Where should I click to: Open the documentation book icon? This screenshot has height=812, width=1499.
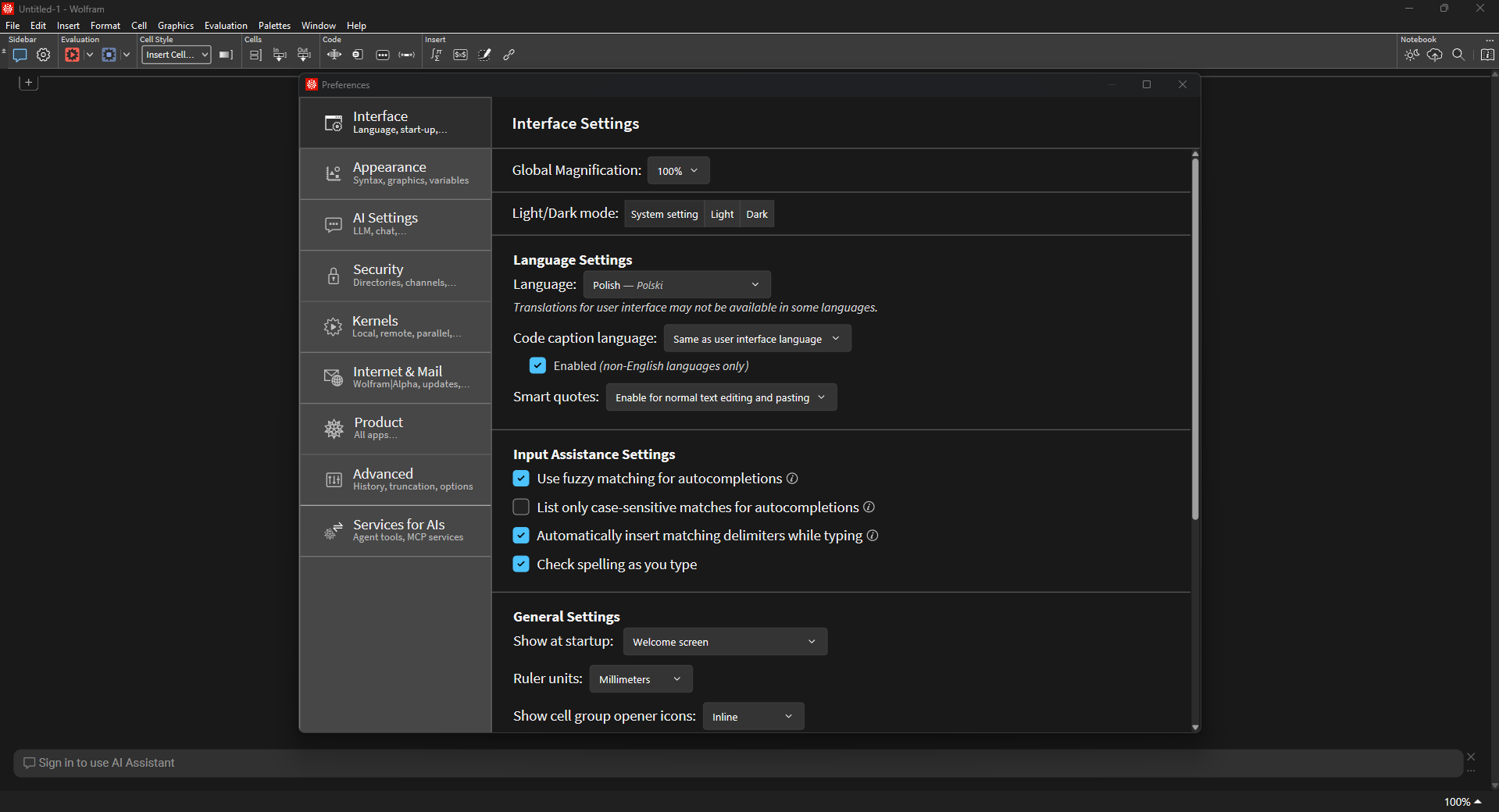pyautogui.click(x=1487, y=55)
